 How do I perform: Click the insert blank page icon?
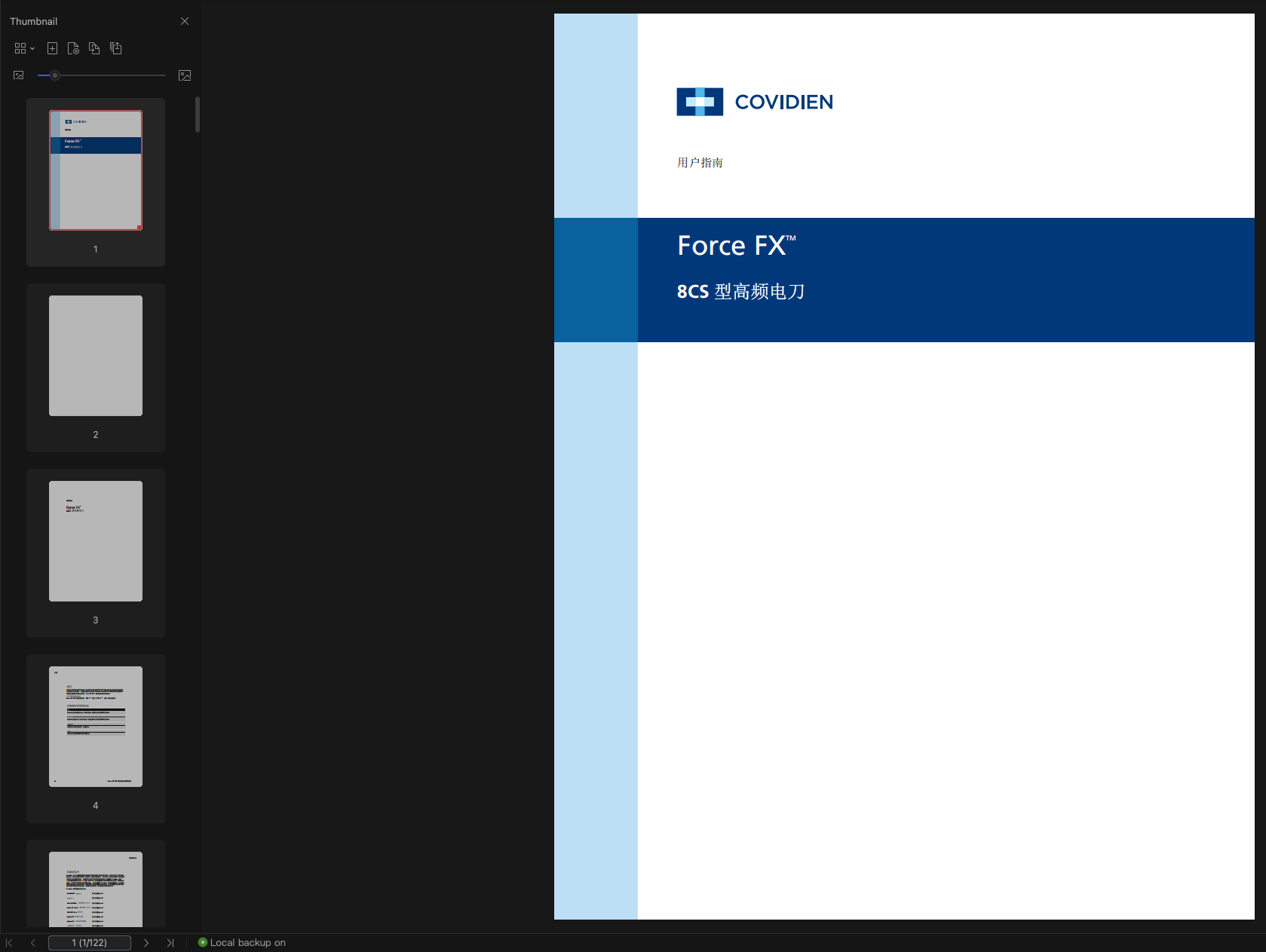[x=52, y=48]
